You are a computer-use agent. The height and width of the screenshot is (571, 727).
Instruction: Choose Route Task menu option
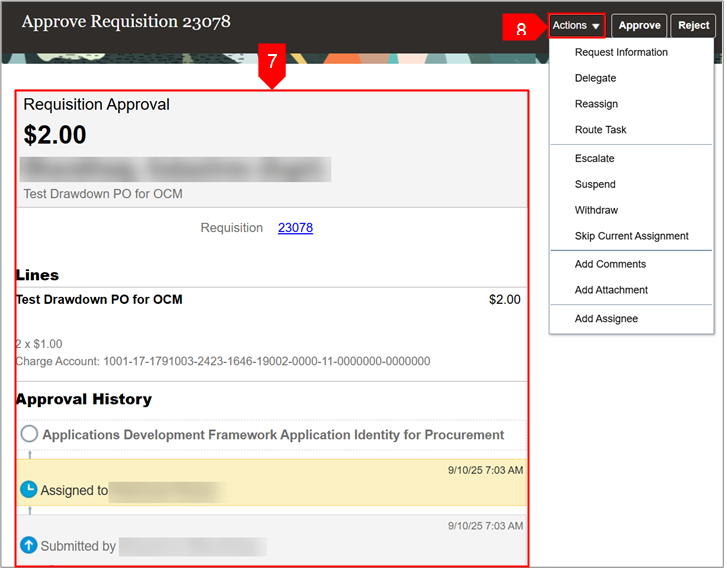coord(600,130)
